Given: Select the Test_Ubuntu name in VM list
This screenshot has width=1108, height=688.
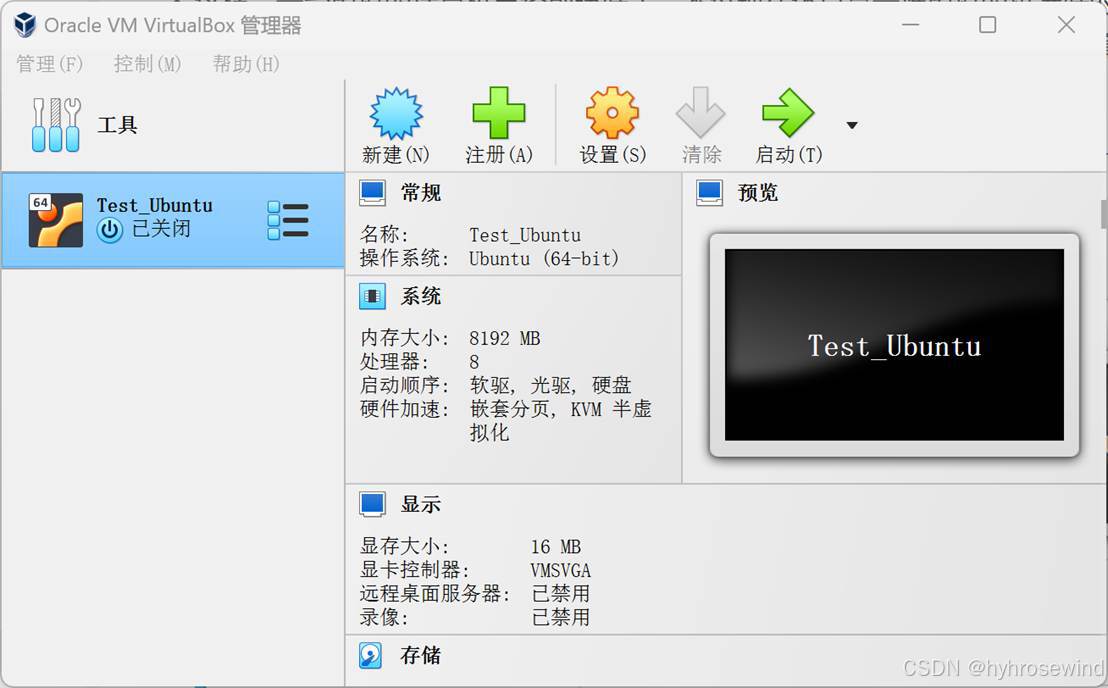Looking at the screenshot, I should click(x=155, y=206).
